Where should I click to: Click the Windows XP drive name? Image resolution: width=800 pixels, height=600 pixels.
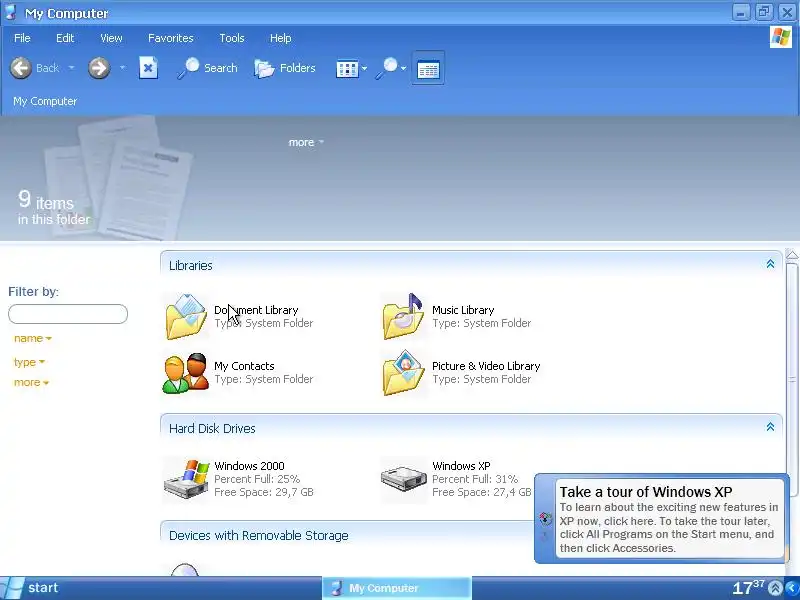(x=461, y=466)
